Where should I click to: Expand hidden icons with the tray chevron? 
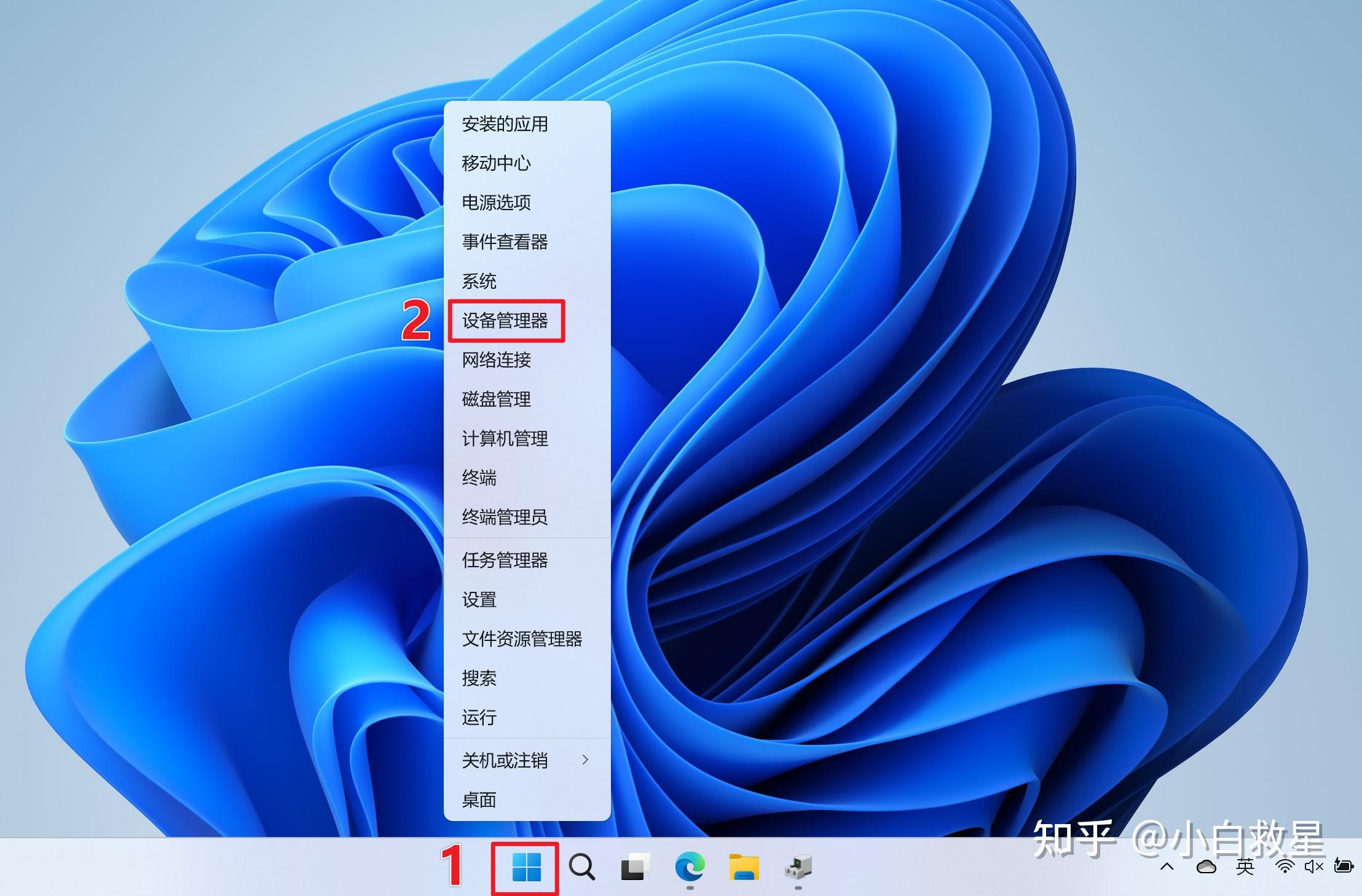pos(1167,867)
